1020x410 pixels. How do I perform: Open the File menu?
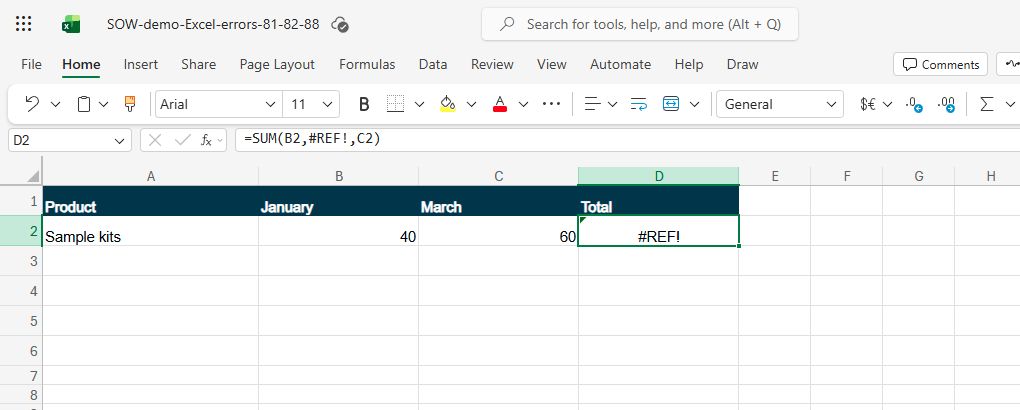pyautogui.click(x=31, y=64)
